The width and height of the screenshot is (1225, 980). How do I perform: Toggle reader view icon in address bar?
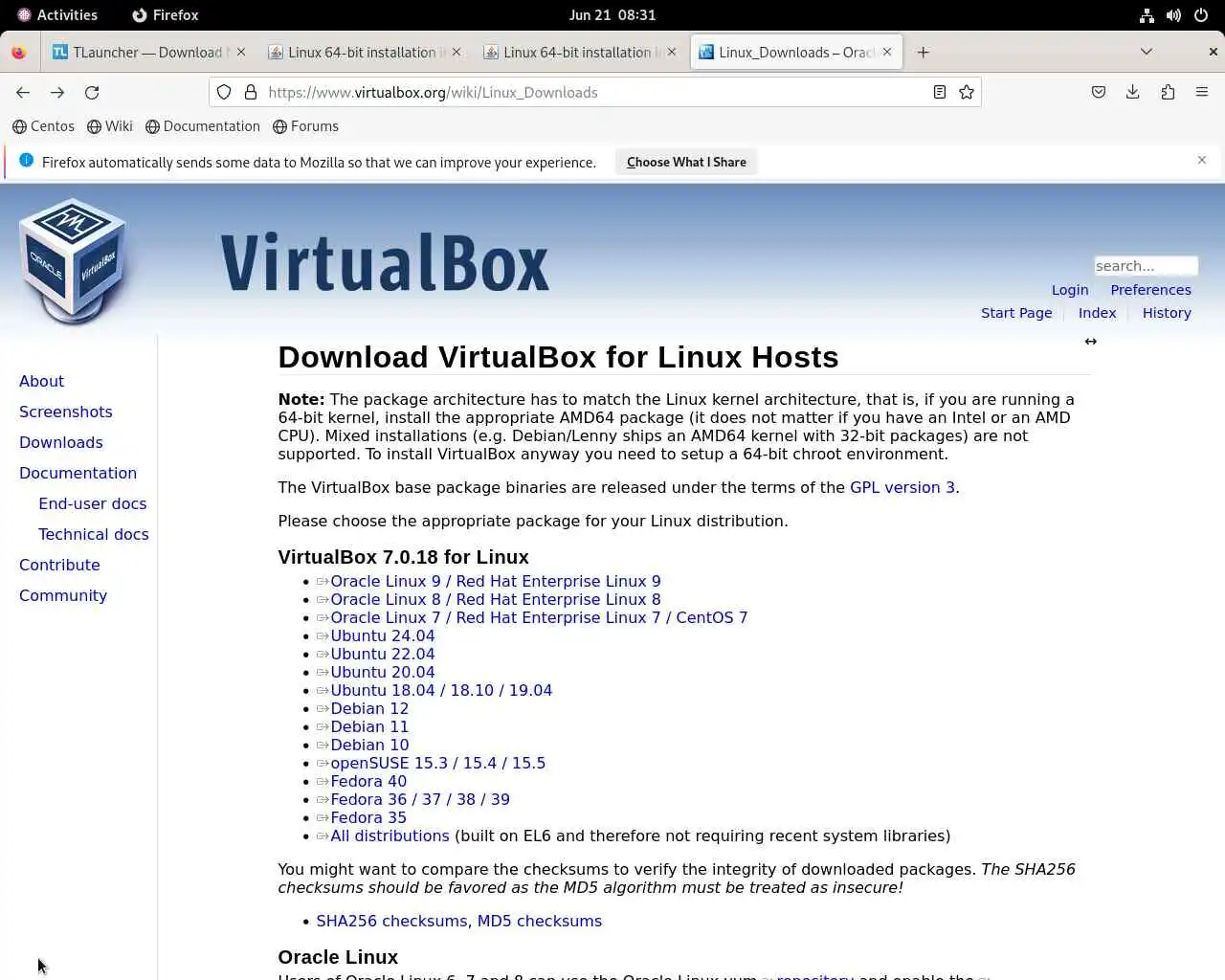coord(940,92)
